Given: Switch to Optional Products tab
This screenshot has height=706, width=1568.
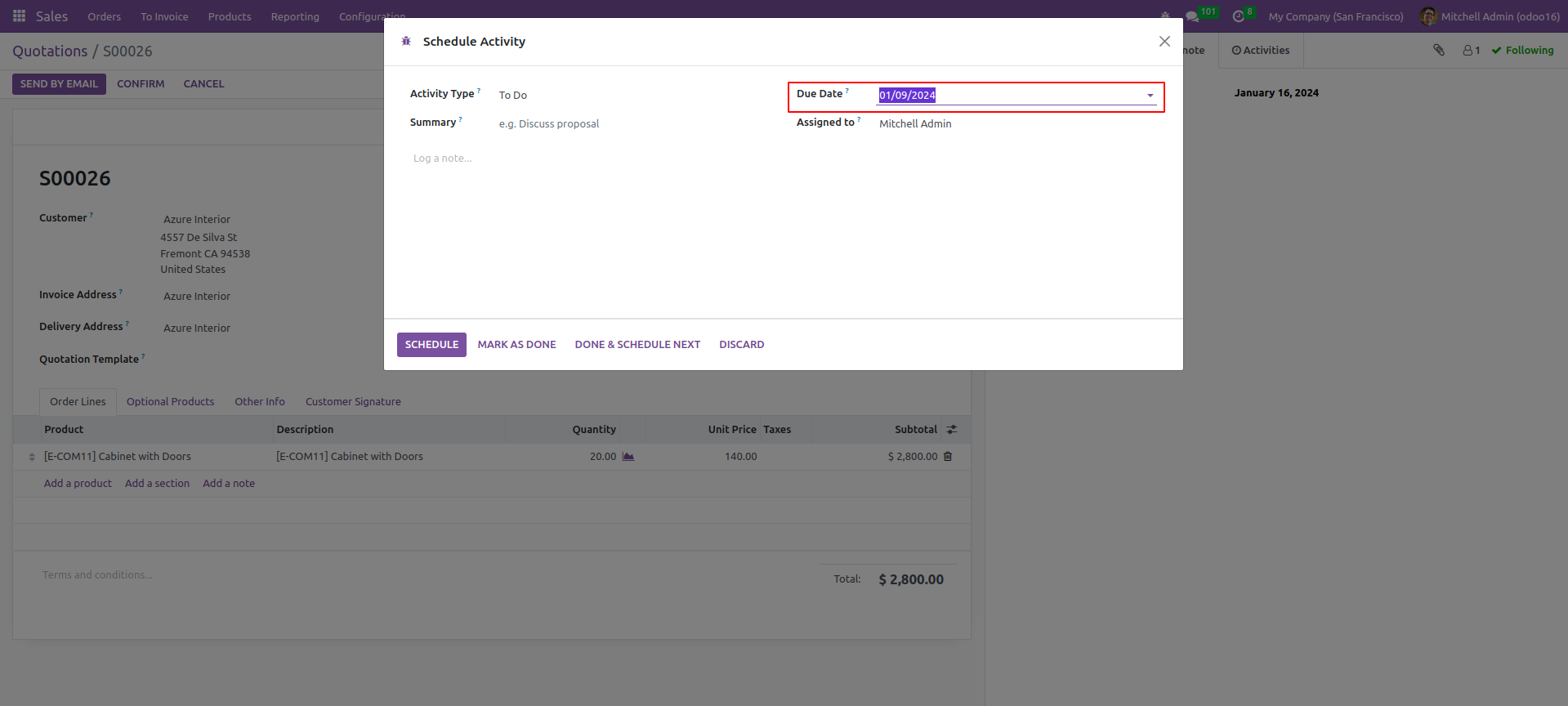Looking at the screenshot, I should pos(170,401).
